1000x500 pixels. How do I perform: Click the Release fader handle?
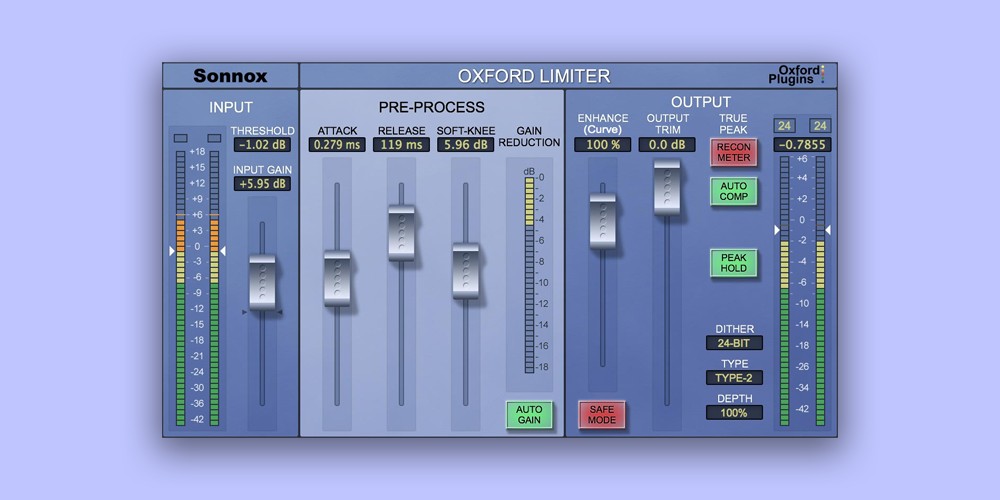point(401,232)
